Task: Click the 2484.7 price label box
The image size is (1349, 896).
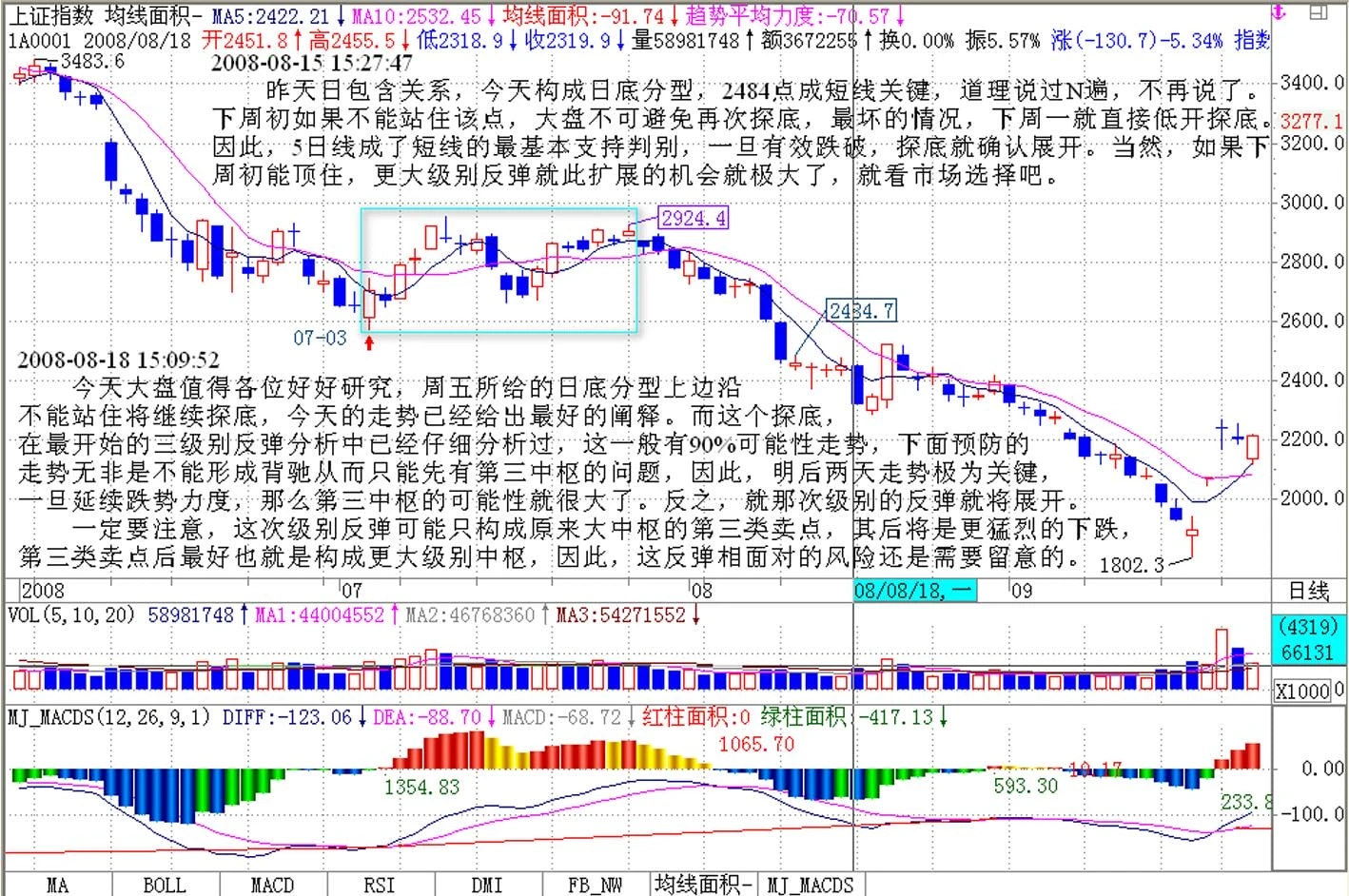Action: coord(861,310)
